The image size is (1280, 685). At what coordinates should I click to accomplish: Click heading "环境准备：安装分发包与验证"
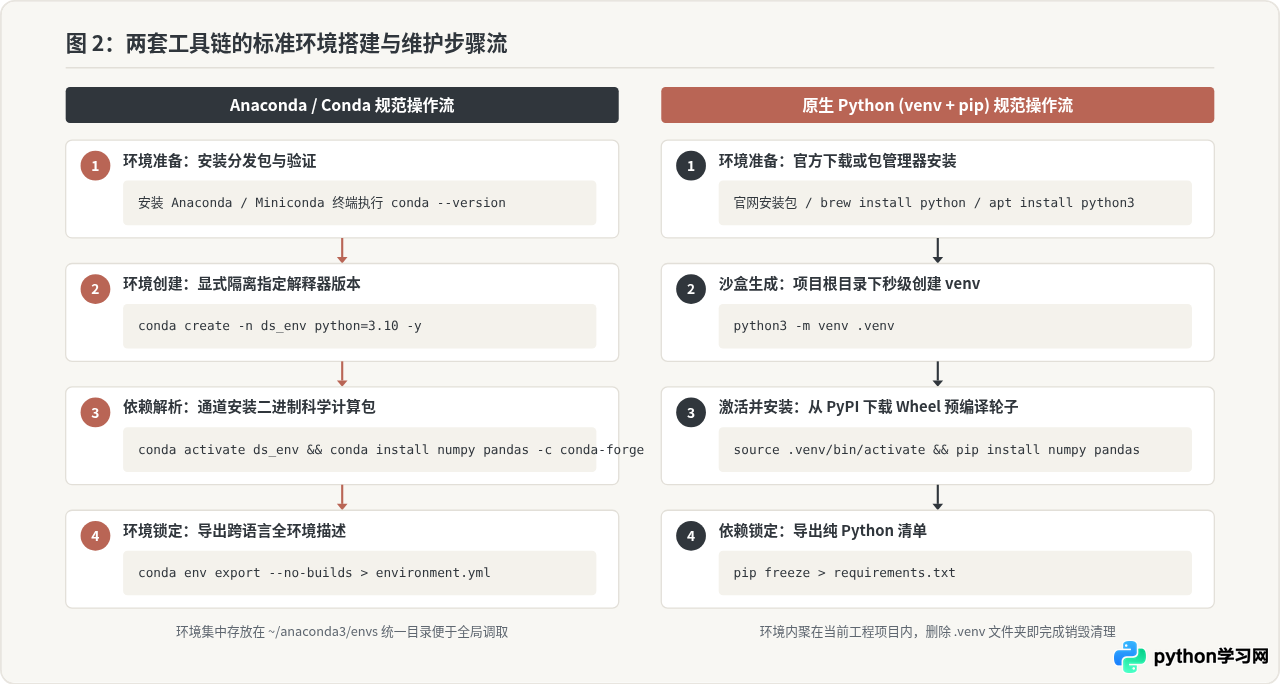[x=219, y=161]
